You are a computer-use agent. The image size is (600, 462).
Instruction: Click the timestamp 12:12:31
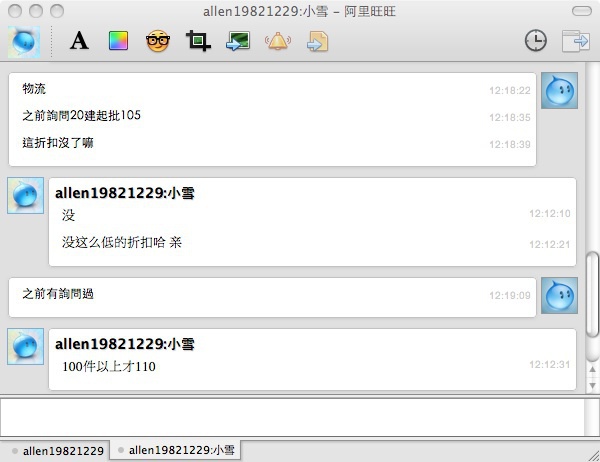[x=549, y=364]
